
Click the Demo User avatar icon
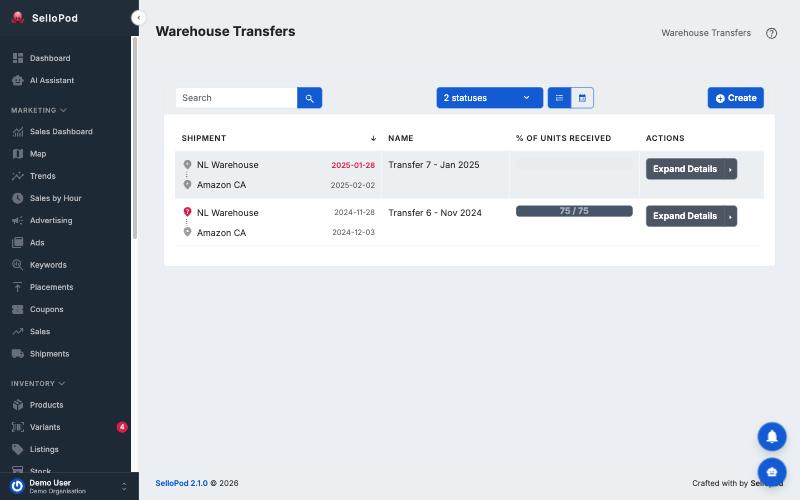(x=17, y=486)
